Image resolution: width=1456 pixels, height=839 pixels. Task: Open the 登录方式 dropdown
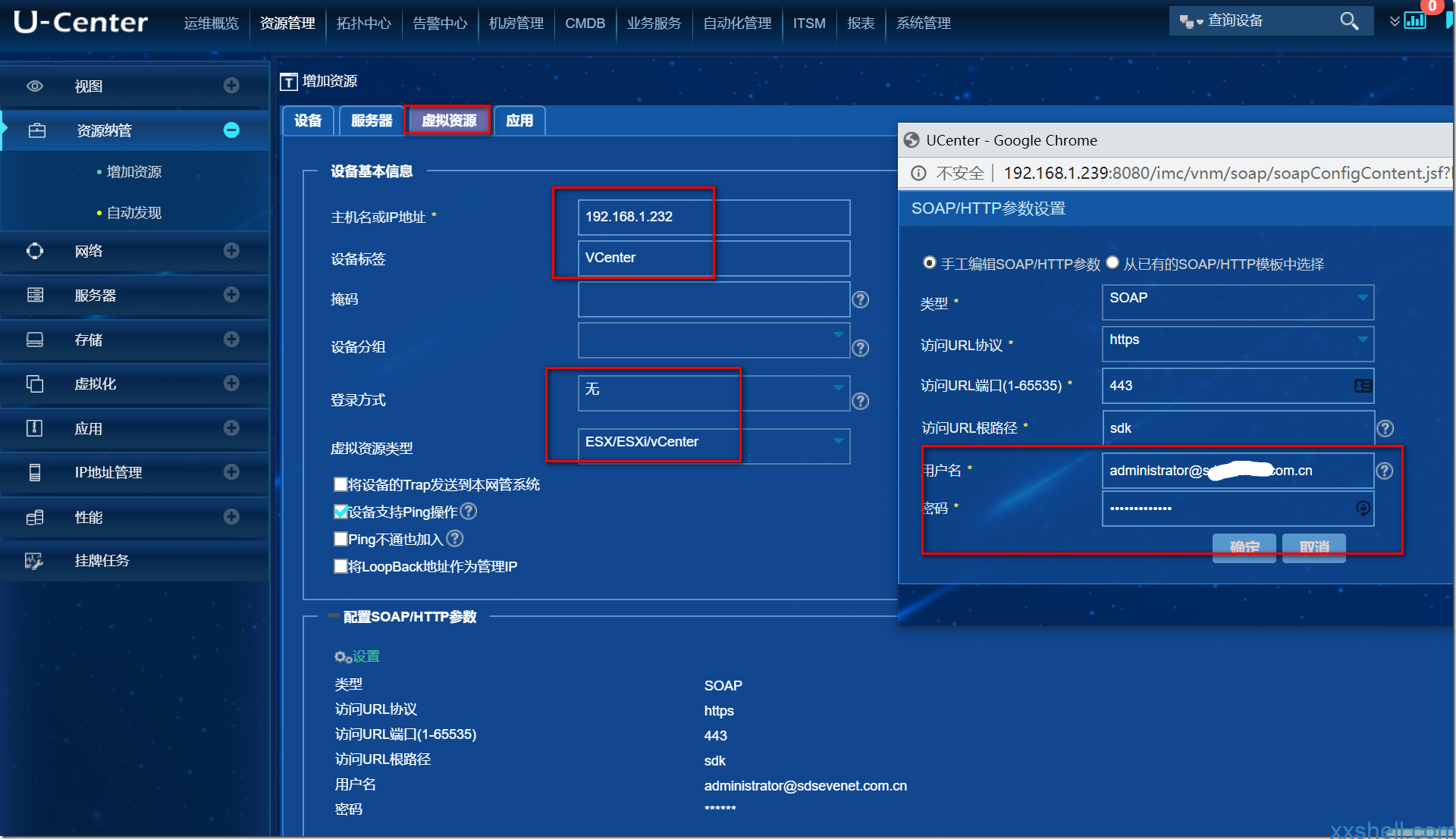click(714, 393)
